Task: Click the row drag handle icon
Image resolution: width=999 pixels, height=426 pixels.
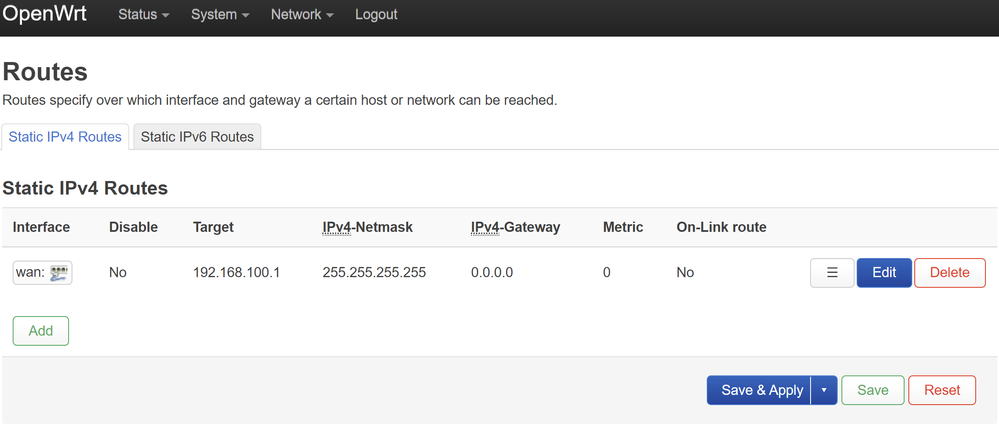Action: 832,272
